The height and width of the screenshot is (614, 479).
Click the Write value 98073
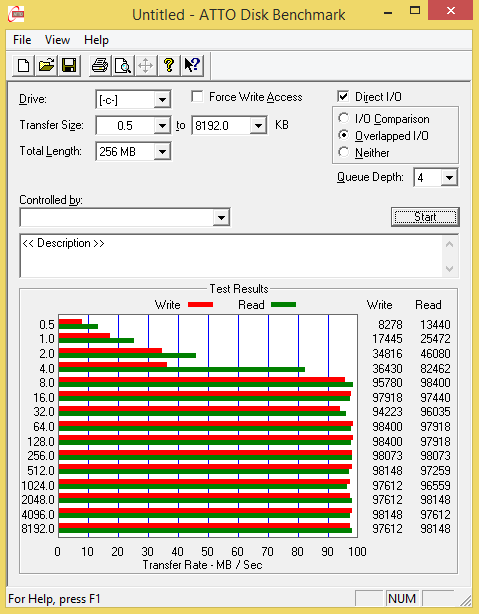click(x=387, y=456)
